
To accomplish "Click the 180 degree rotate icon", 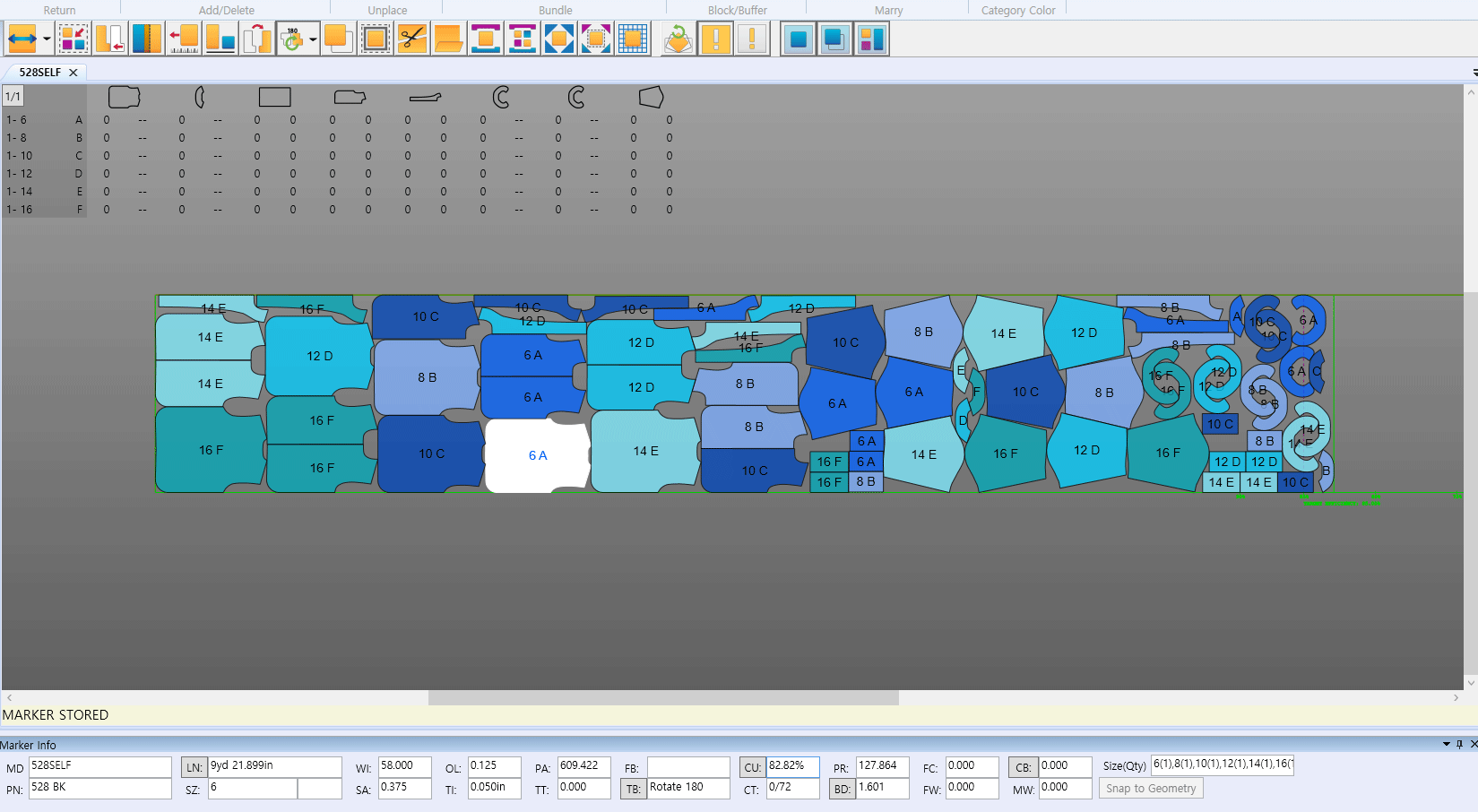I will [x=291, y=39].
